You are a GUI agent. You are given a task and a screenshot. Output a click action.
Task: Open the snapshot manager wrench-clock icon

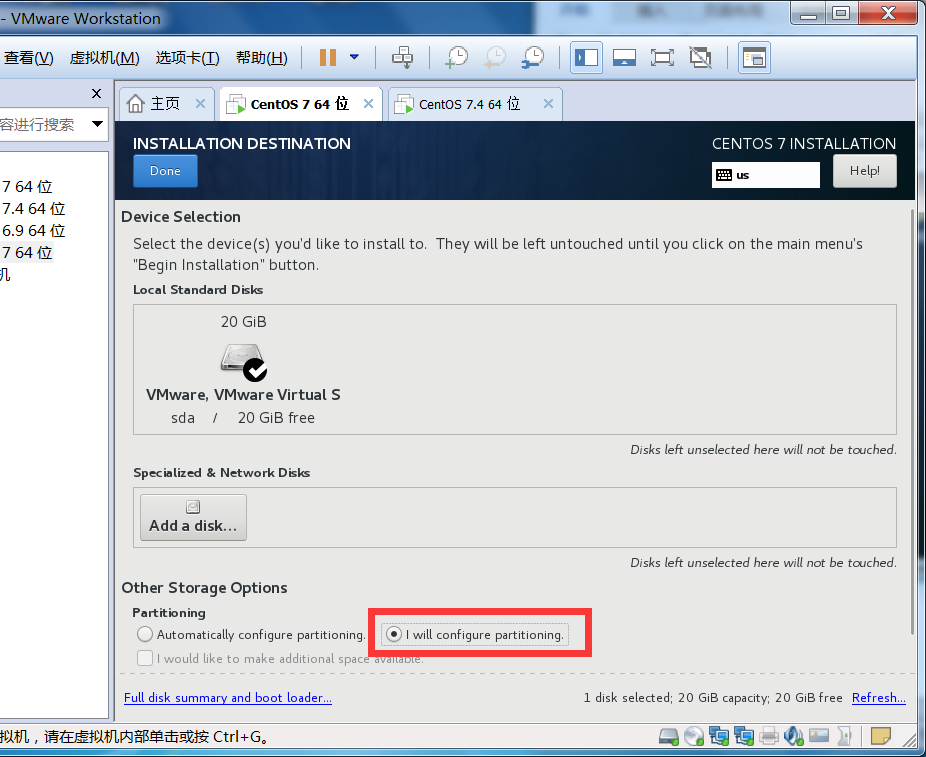coord(533,57)
